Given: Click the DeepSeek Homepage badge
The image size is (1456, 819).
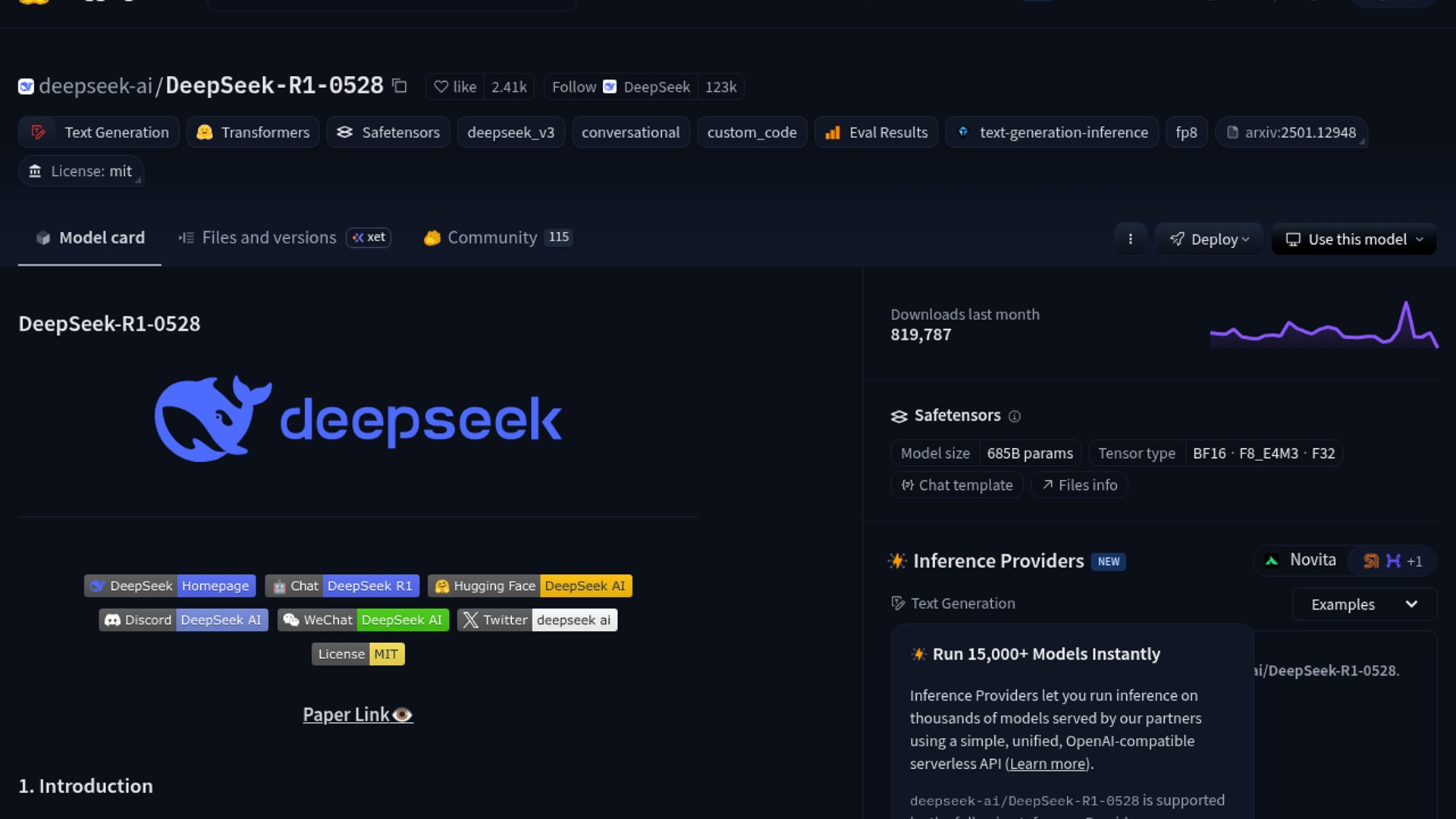Looking at the screenshot, I should point(170,586).
